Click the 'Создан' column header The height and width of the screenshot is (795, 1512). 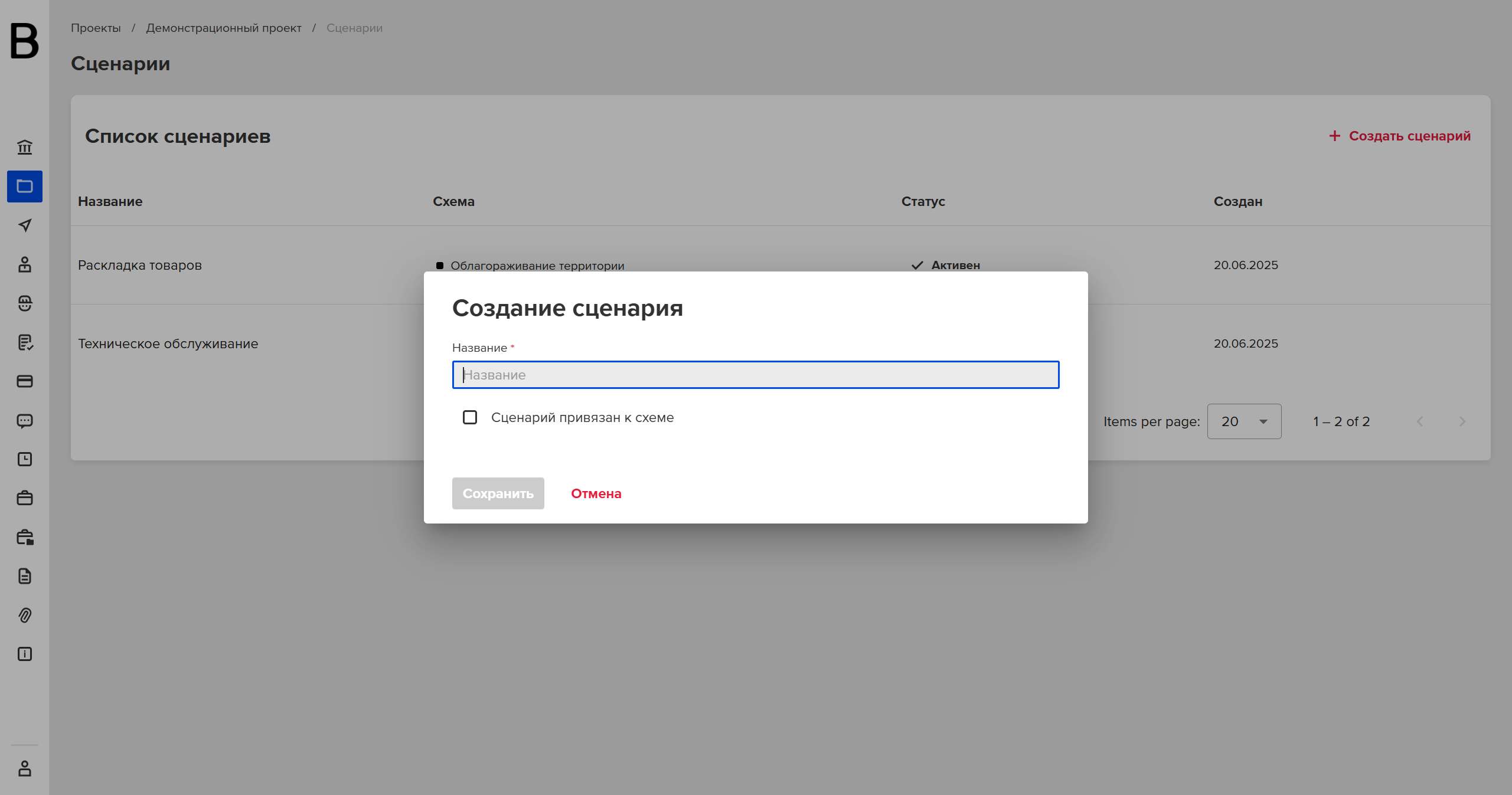tap(1237, 201)
